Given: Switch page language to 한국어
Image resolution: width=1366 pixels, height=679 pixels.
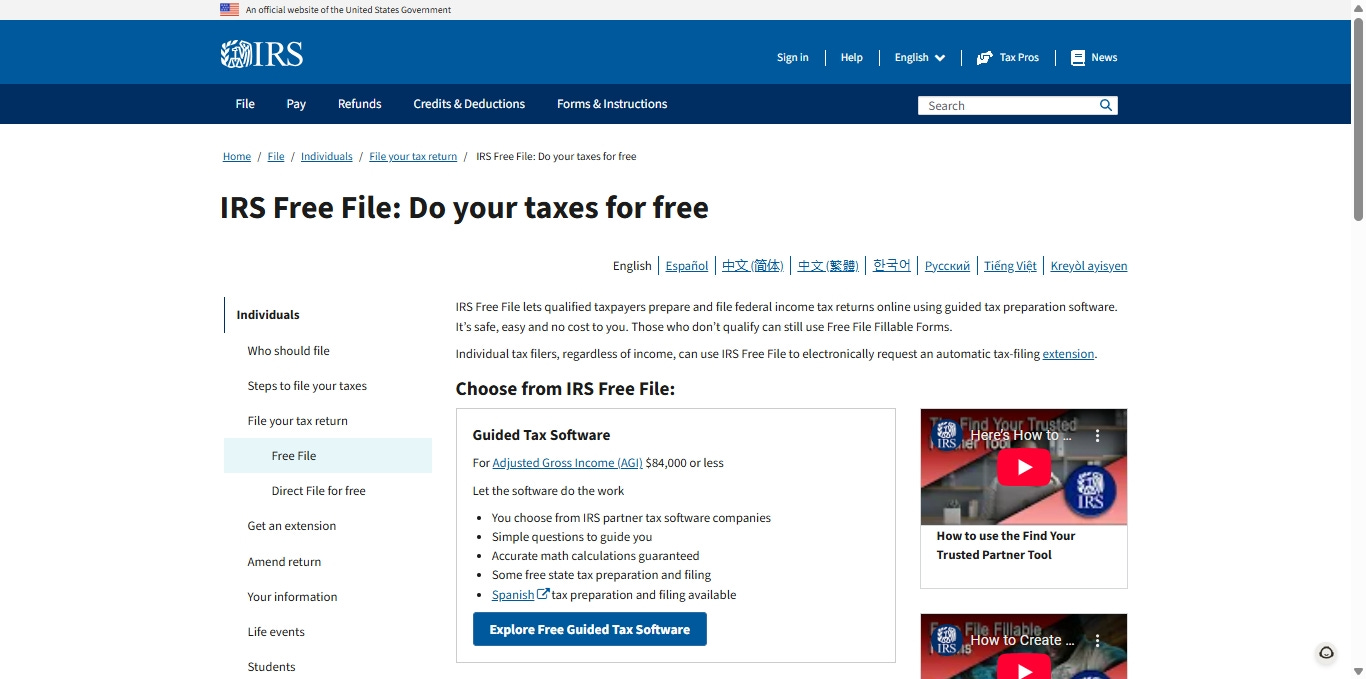Looking at the screenshot, I should pos(892,266).
